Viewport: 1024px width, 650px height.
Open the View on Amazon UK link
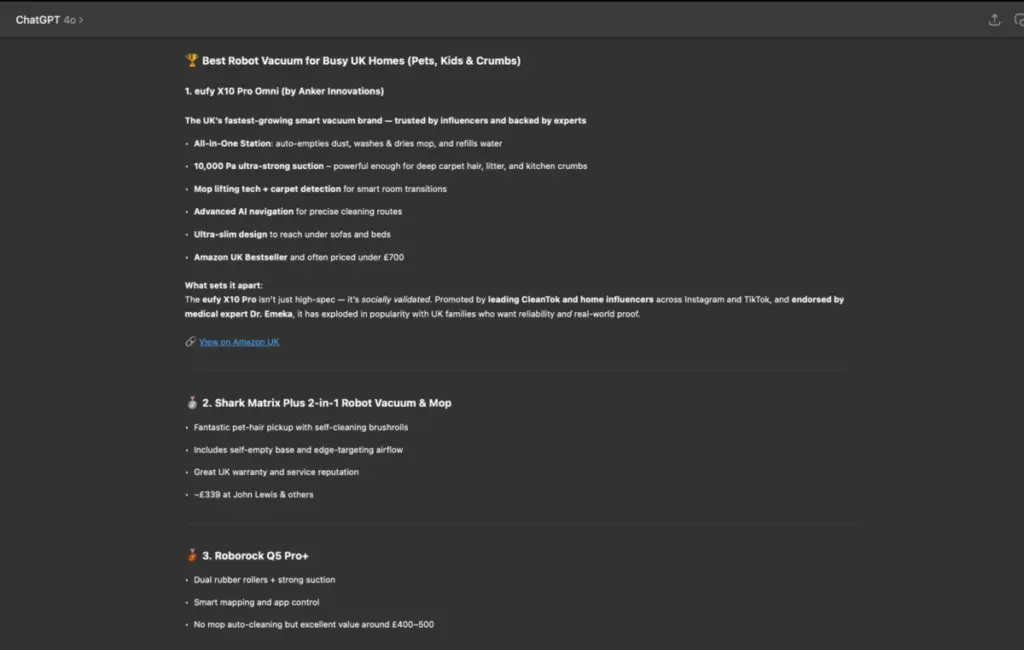pos(239,342)
